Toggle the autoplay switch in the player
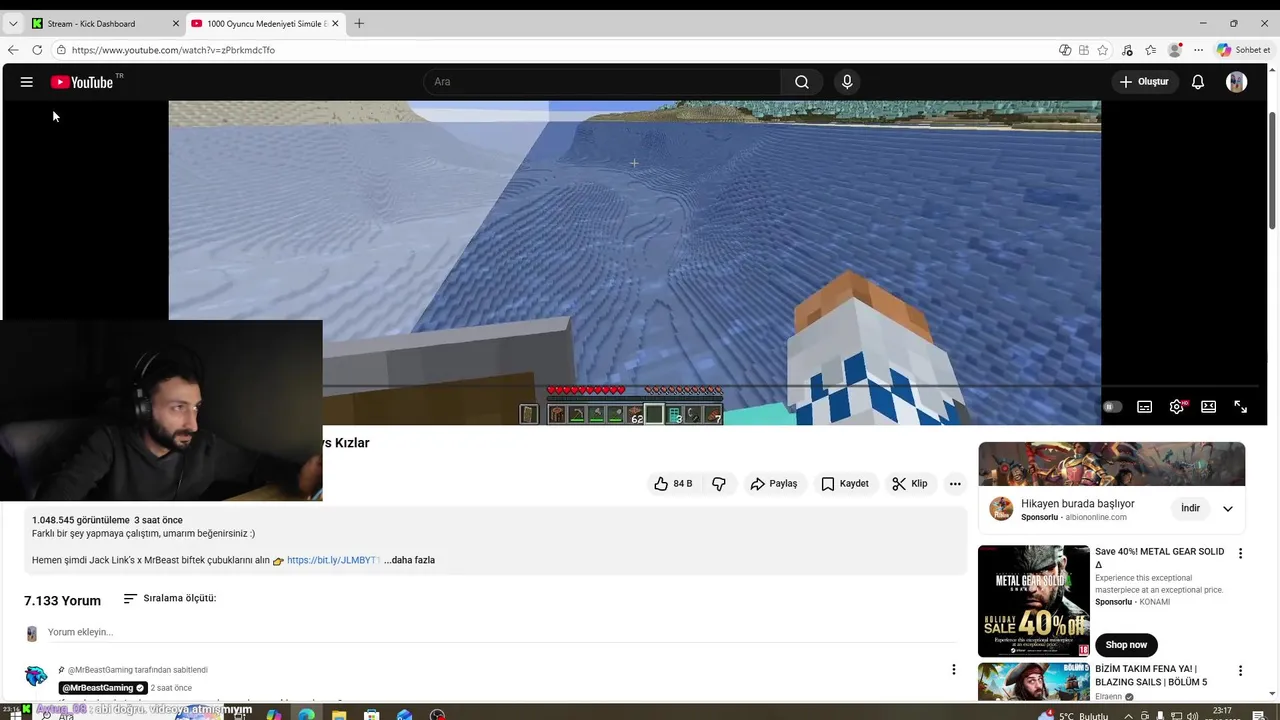This screenshot has width=1280, height=720. click(x=1112, y=407)
